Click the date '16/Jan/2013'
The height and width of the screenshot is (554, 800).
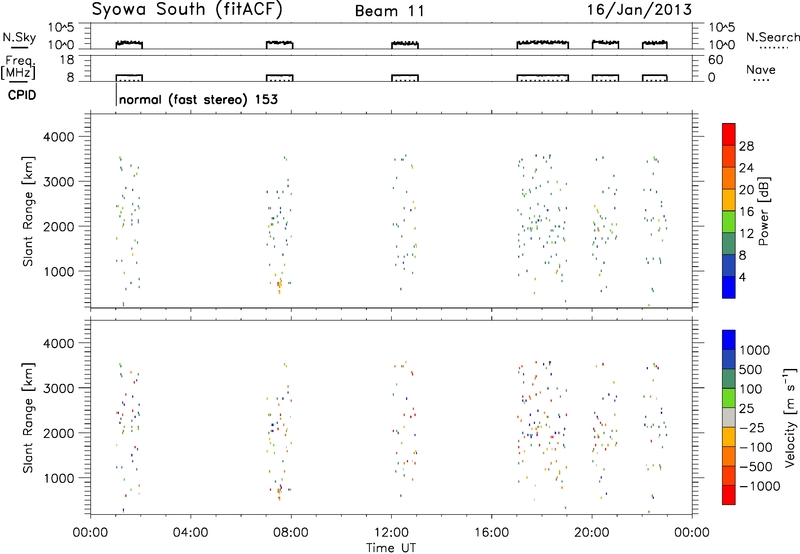[x=639, y=9]
